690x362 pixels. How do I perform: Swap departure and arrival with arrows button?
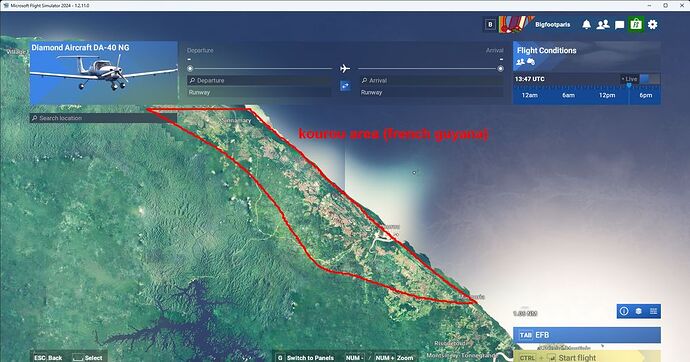(x=345, y=86)
